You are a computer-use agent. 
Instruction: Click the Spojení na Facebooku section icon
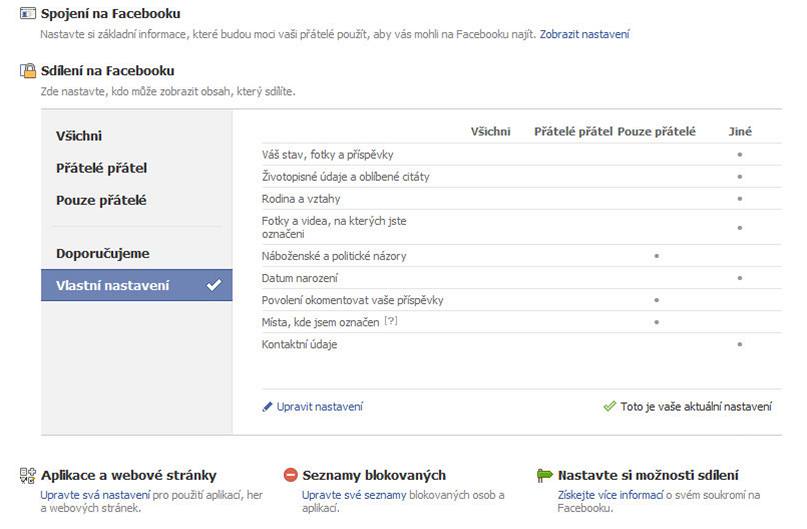28,15
